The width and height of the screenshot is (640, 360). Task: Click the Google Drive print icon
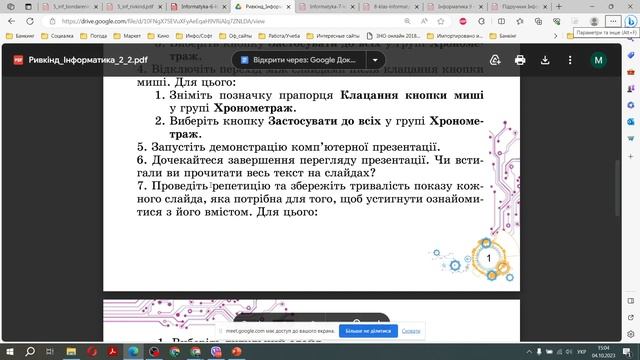pyautogui.click(x=520, y=60)
